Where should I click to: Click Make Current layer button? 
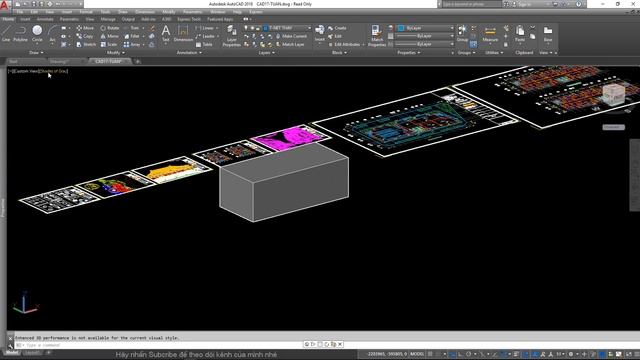coord(291,36)
